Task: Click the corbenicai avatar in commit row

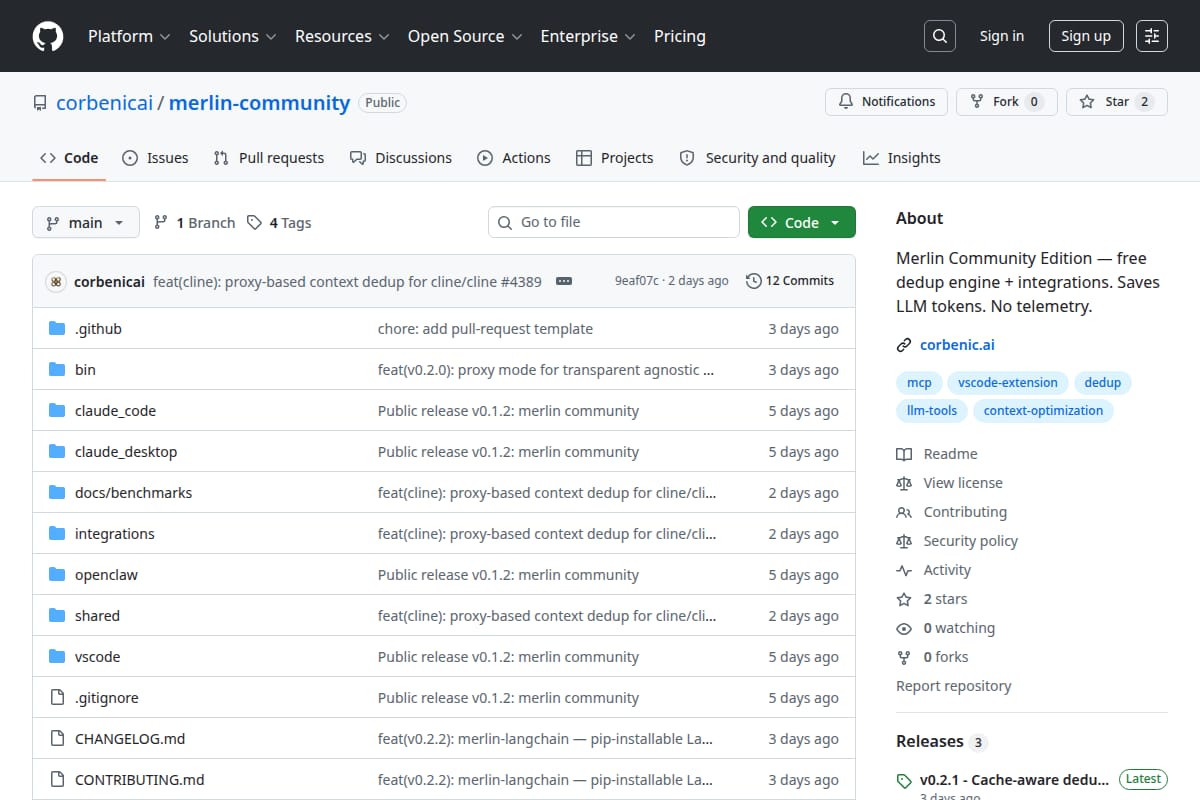Action: click(x=56, y=282)
